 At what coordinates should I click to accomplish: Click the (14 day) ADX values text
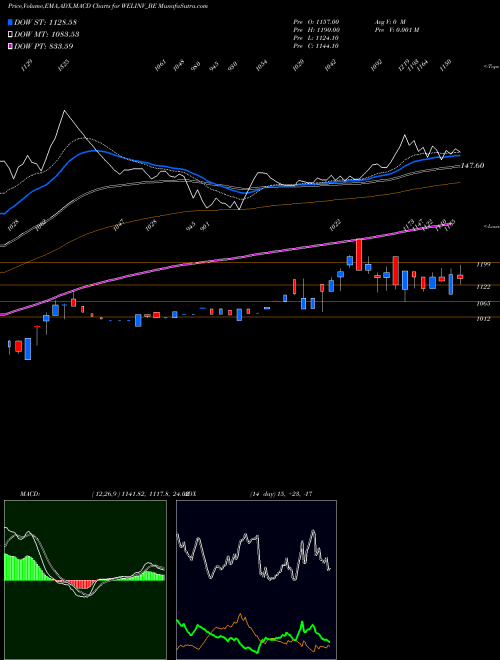coord(281,494)
